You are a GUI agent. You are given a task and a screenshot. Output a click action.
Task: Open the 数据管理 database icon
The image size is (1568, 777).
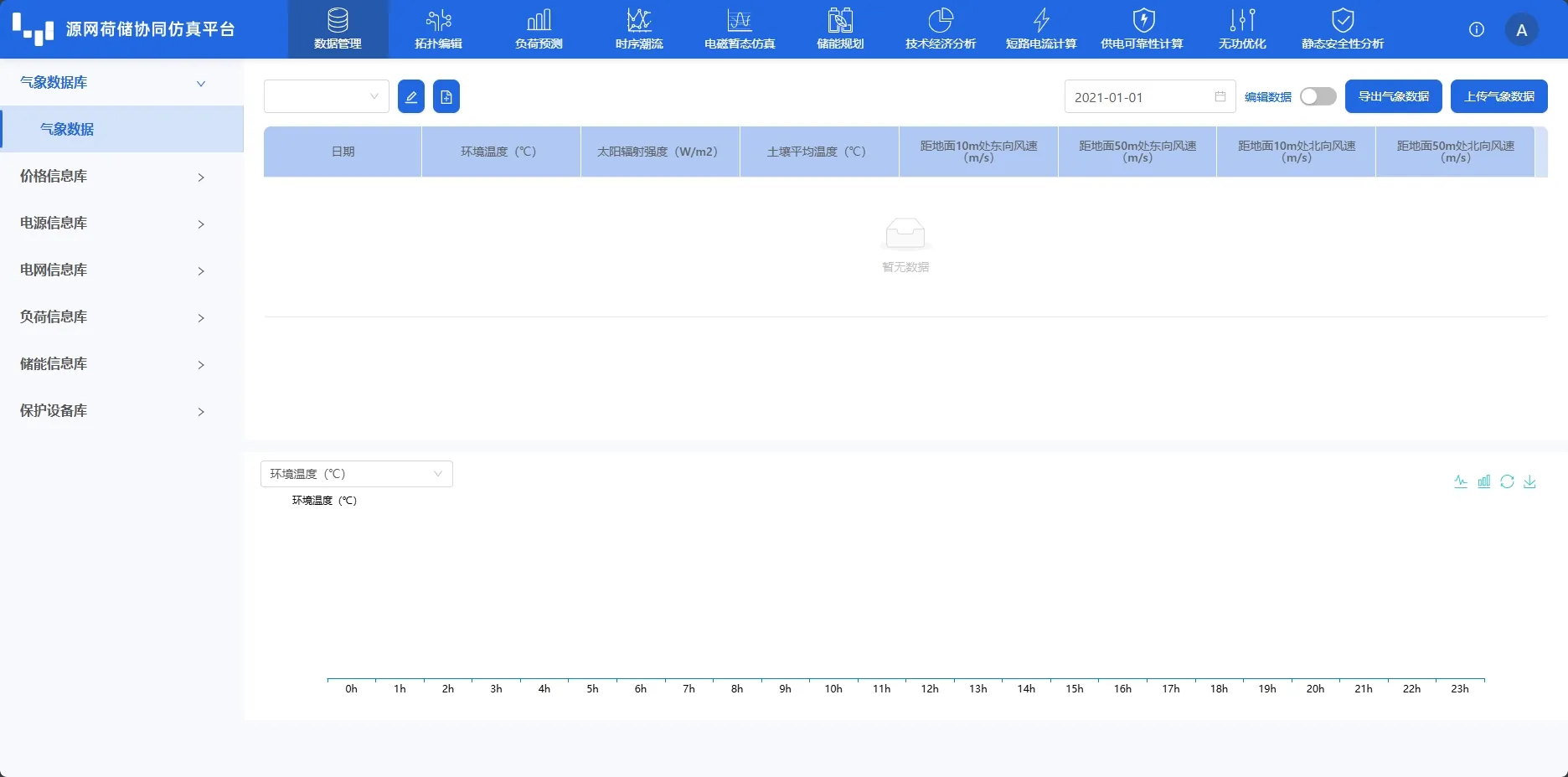(x=338, y=20)
